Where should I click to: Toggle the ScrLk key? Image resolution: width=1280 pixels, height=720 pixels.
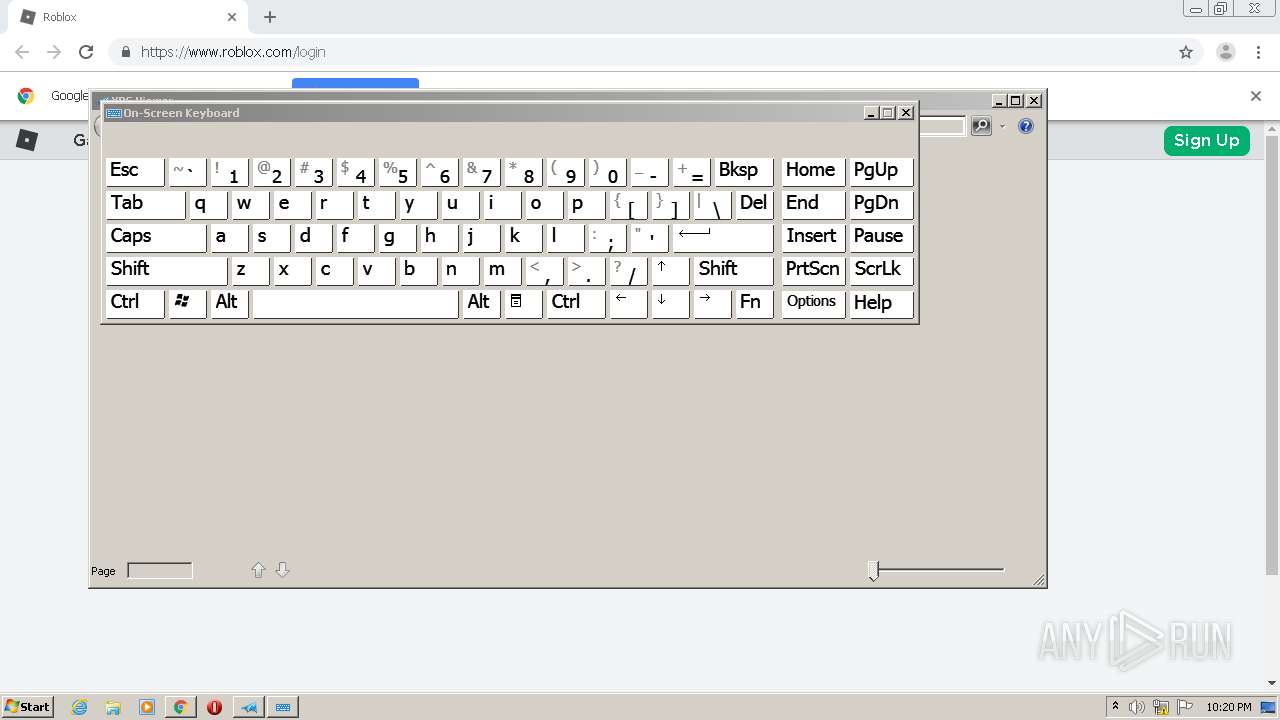pyautogui.click(x=881, y=270)
